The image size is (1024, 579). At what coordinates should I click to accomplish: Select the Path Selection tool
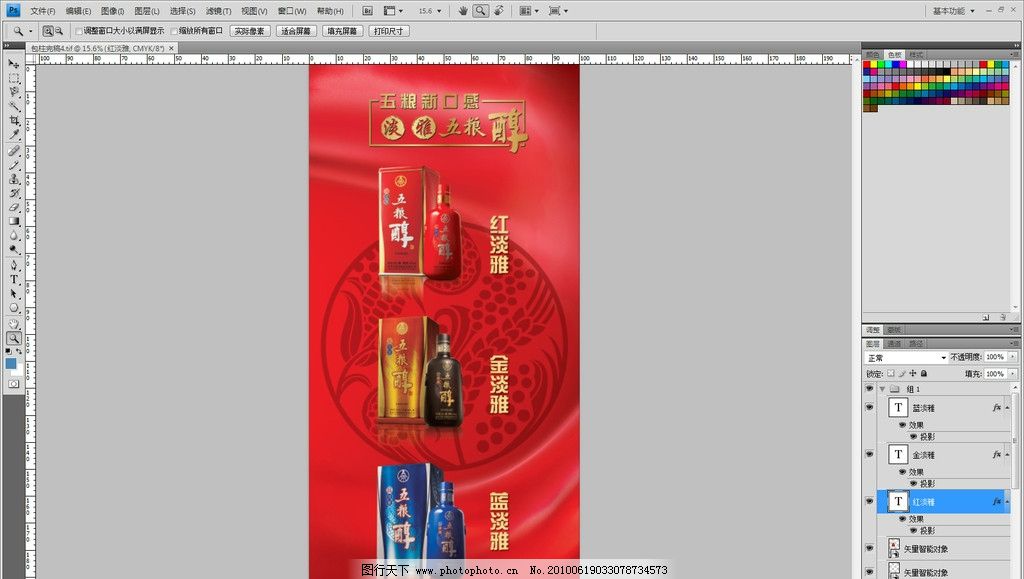point(14,294)
